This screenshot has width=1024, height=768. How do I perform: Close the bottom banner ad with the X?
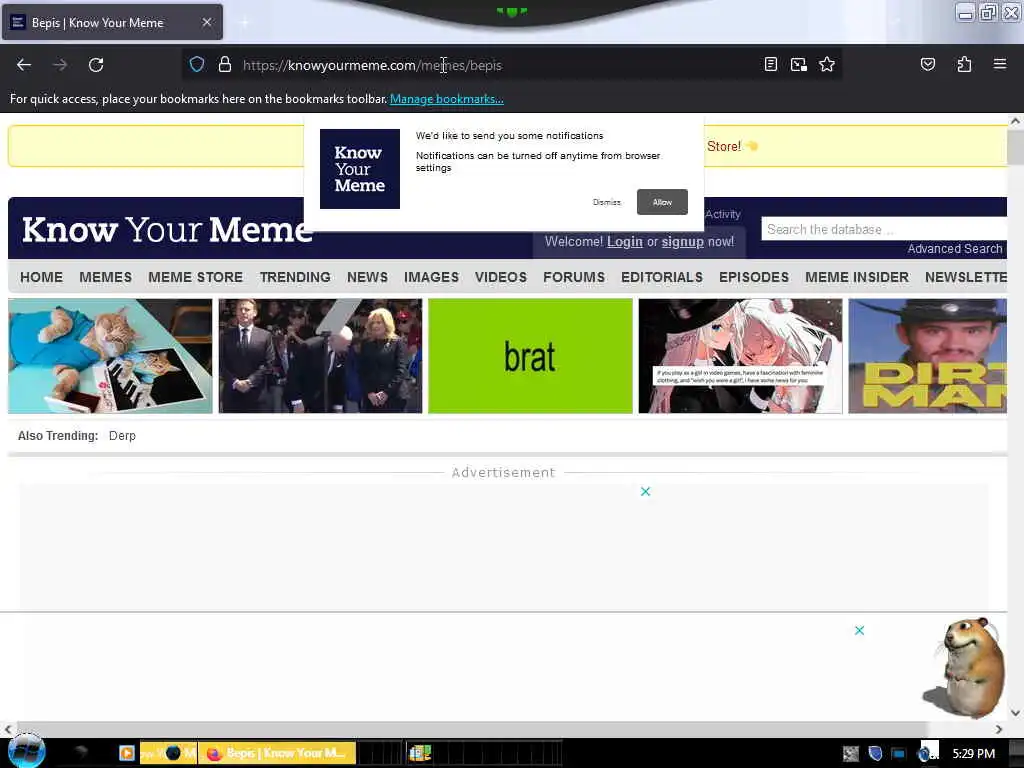(859, 630)
